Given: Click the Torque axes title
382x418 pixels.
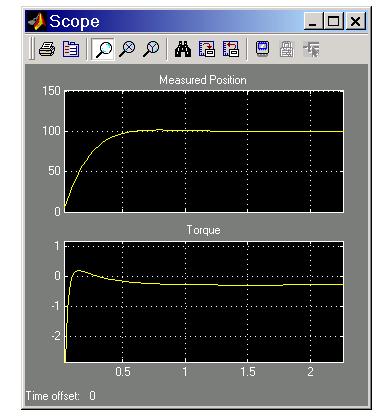Looking at the screenshot, I should coord(203,230).
